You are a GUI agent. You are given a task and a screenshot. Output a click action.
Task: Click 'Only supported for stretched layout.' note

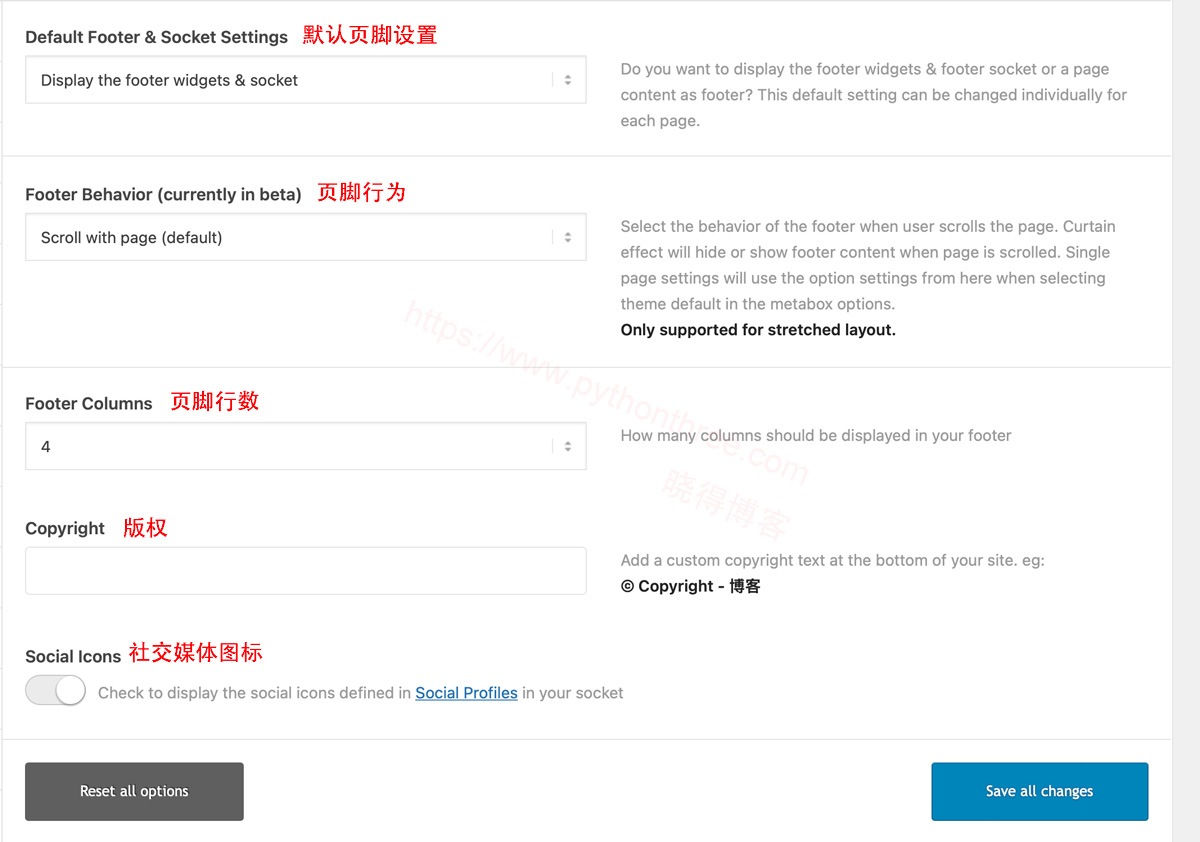[x=757, y=330]
